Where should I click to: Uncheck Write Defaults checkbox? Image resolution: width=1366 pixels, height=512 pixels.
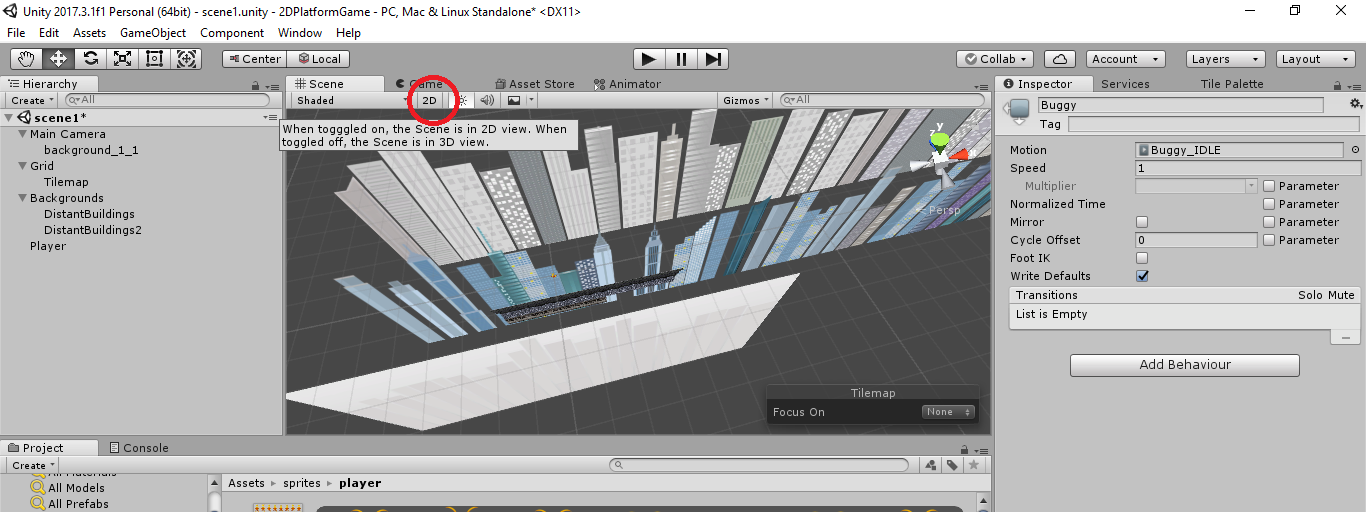click(1142, 276)
